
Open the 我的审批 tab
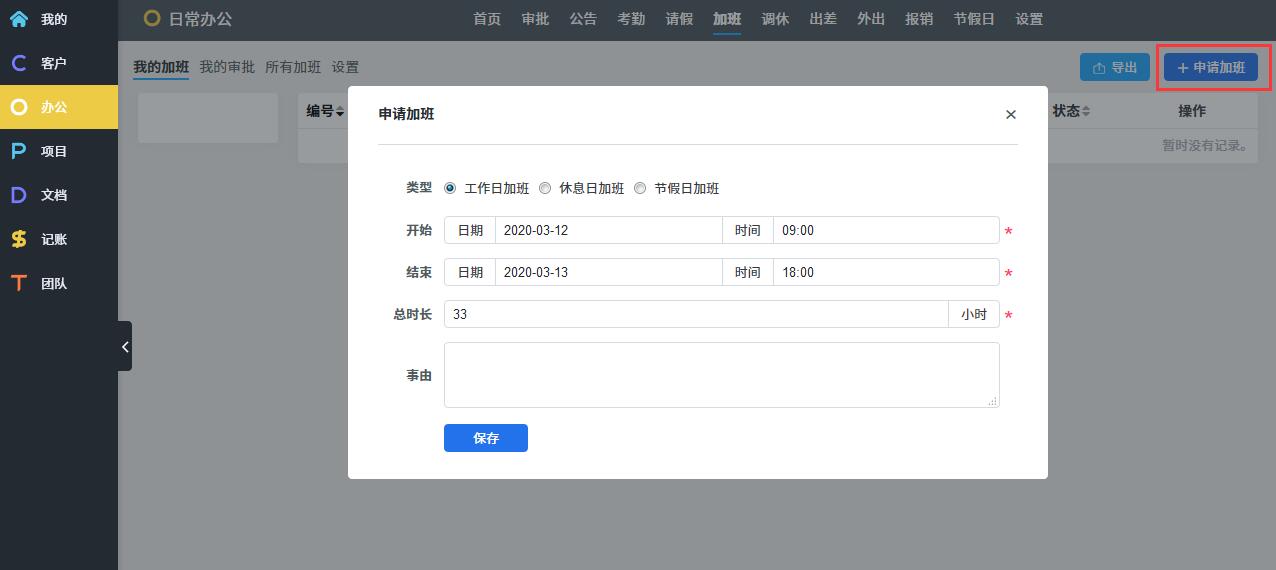[227, 67]
